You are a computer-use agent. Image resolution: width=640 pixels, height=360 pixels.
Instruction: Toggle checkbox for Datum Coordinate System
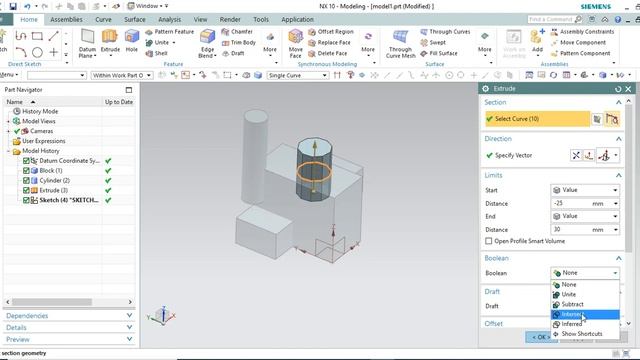26,161
